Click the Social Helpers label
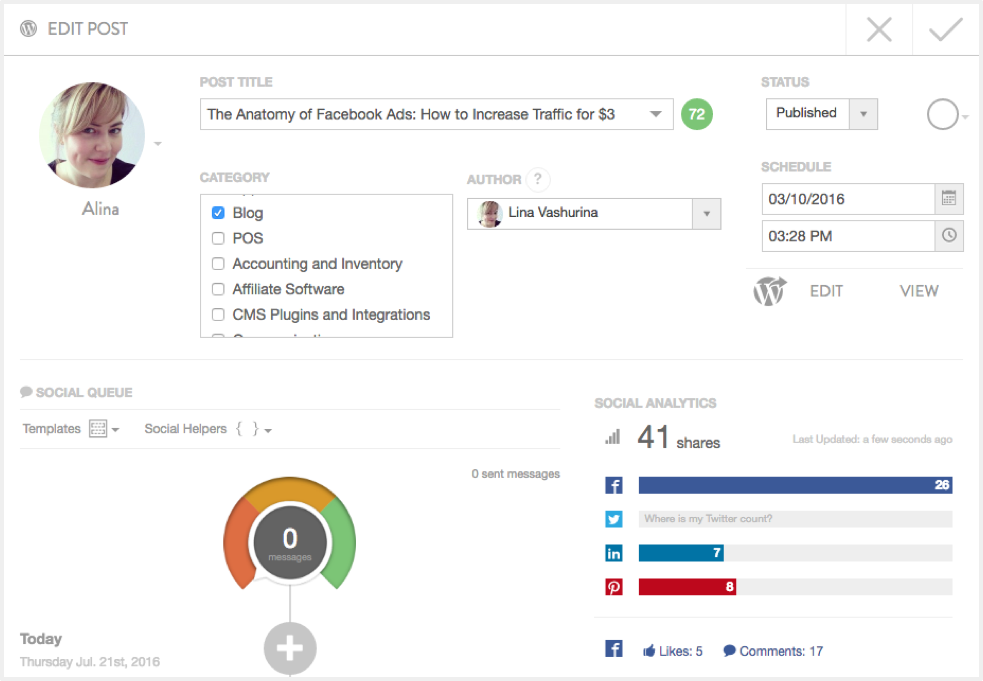 pos(186,429)
